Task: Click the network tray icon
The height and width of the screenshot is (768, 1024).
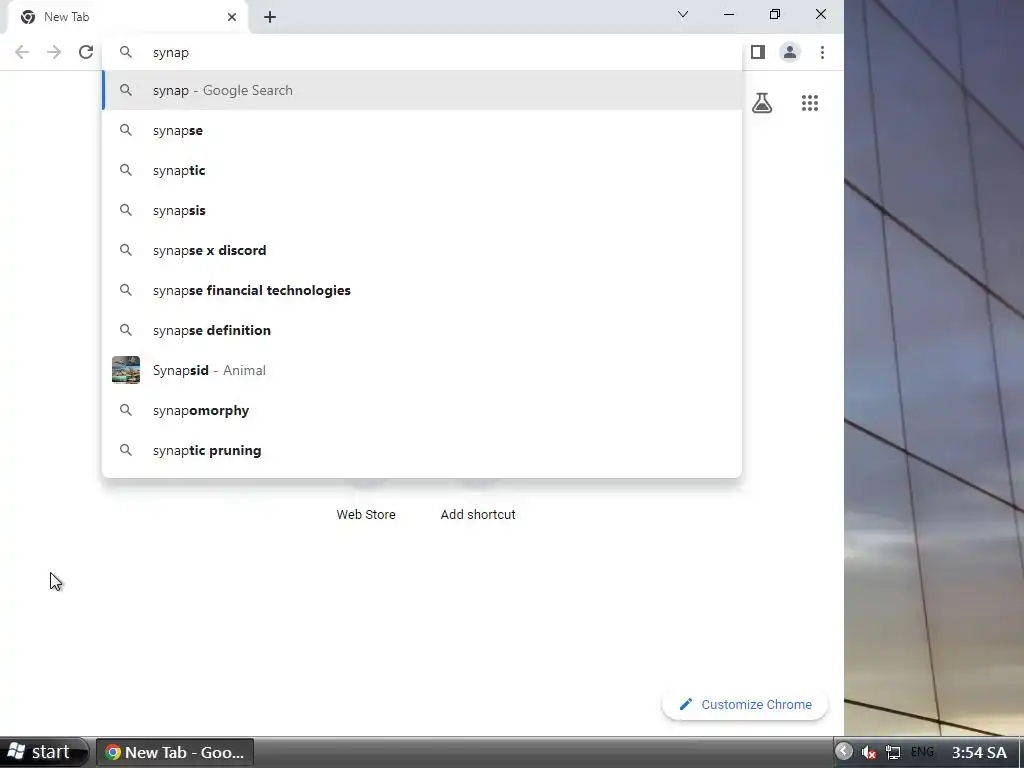Action: (893, 752)
